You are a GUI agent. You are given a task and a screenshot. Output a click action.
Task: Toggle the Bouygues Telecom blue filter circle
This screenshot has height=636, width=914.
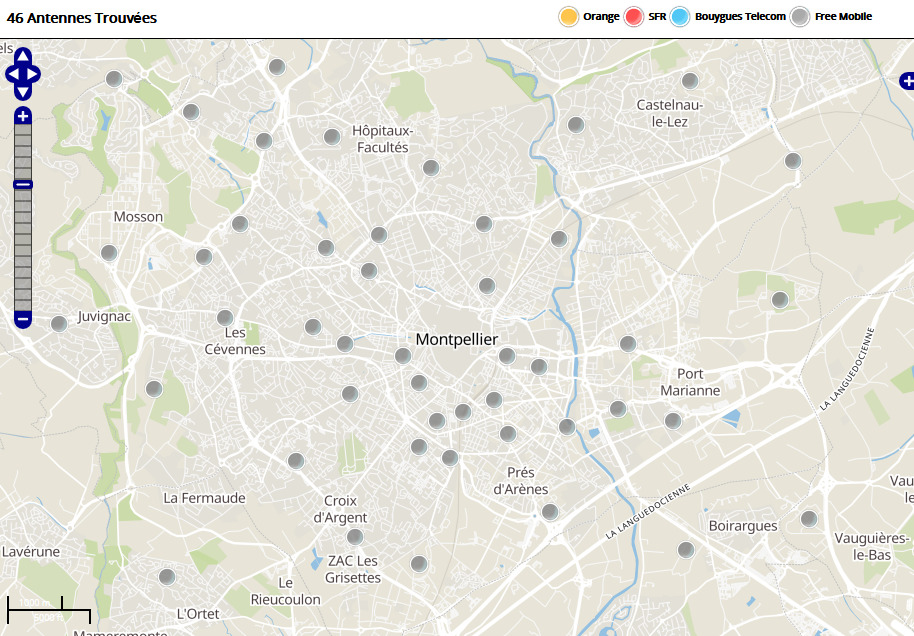click(681, 17)
